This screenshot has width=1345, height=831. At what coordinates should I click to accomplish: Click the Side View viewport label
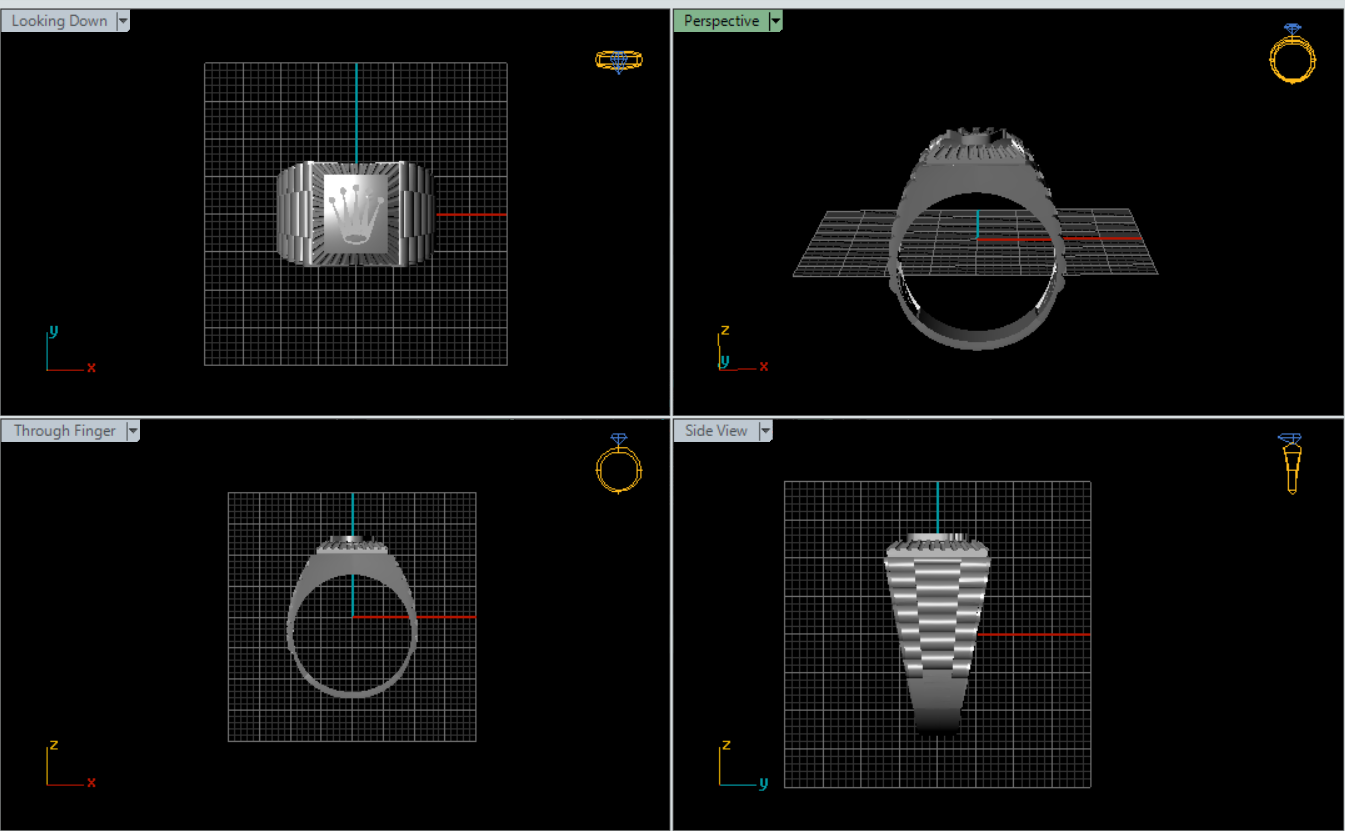coord(716,431)
